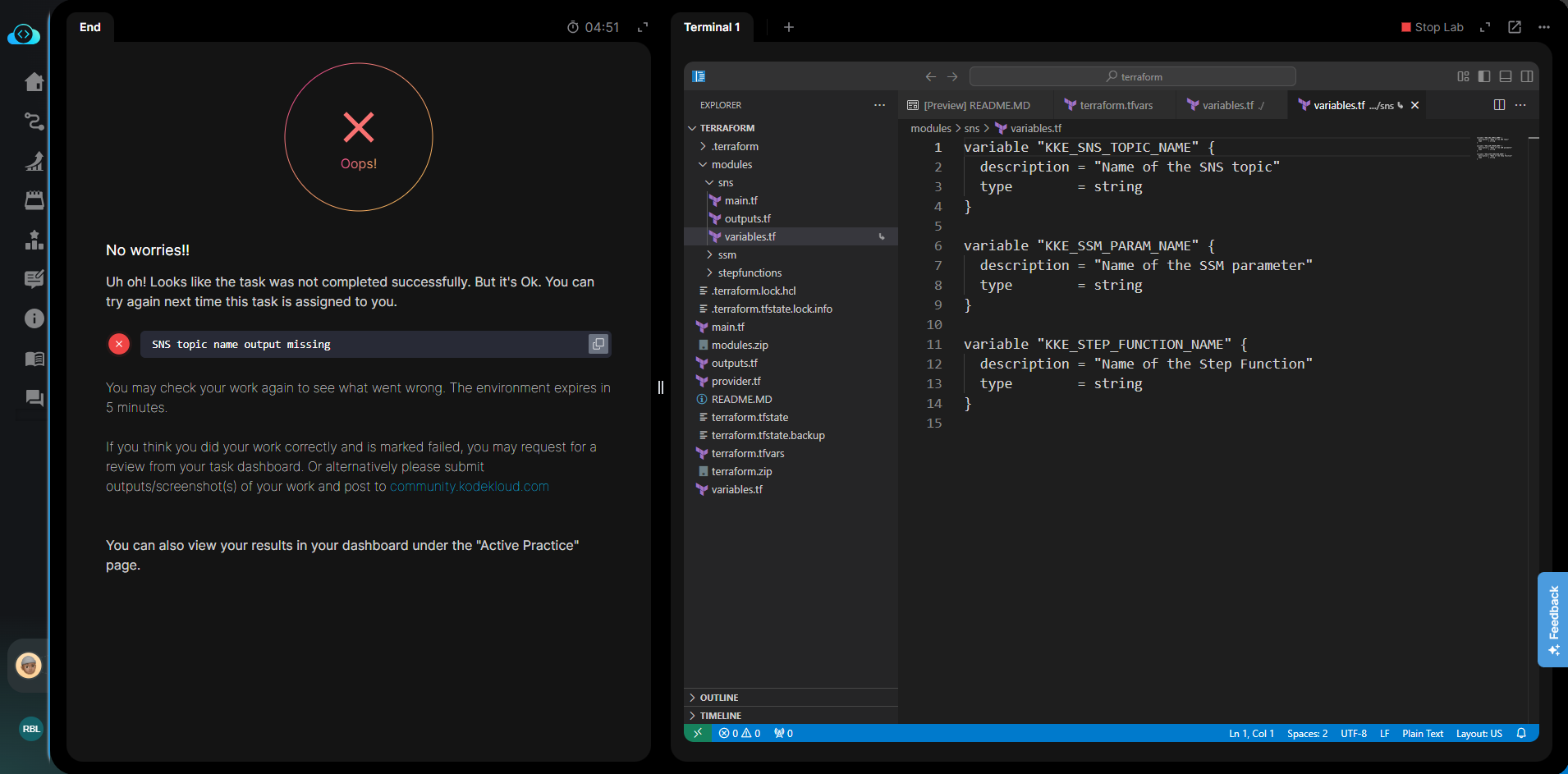The height and width of the screenshot is (774, 1568).
Task: Toggle the primary side bar visibility
Action: click(x=1484, y=76)
